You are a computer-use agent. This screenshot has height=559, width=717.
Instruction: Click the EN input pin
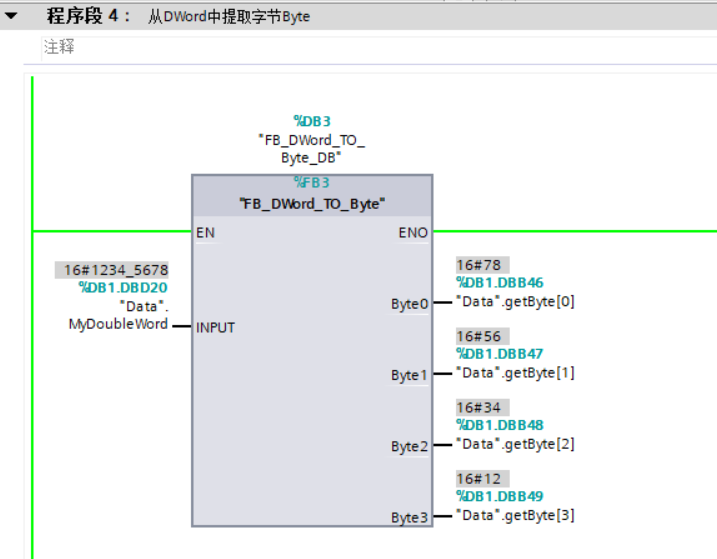pyautogui.click(x=205, y=233)
